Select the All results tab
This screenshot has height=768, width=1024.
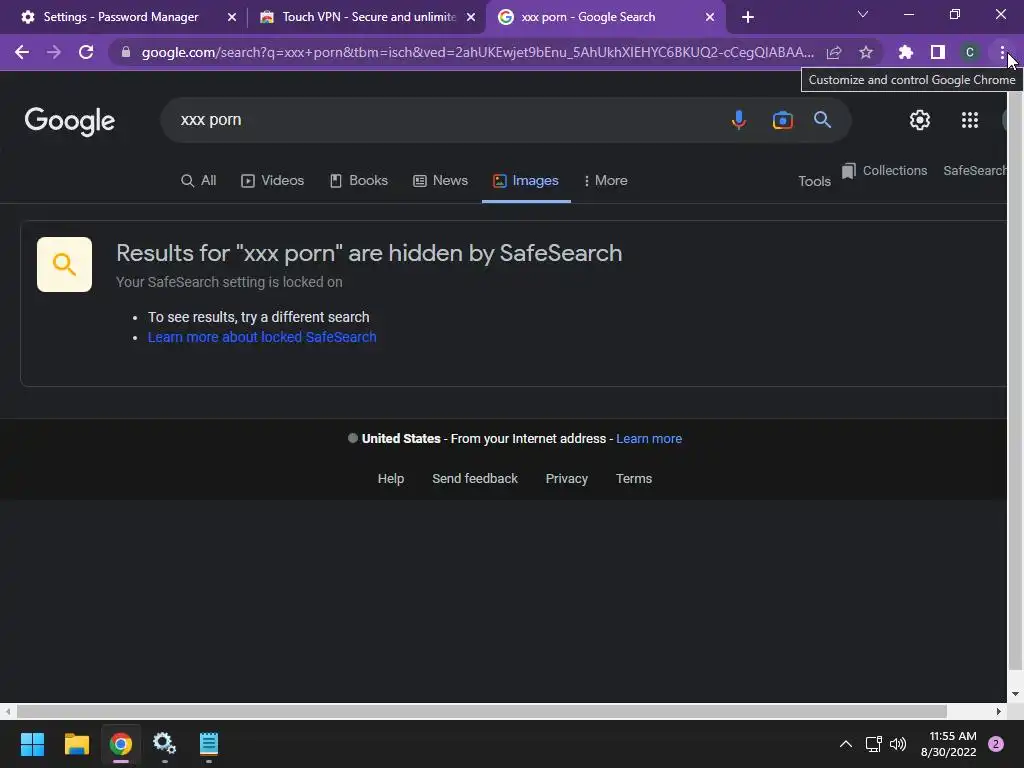(199, 181)
